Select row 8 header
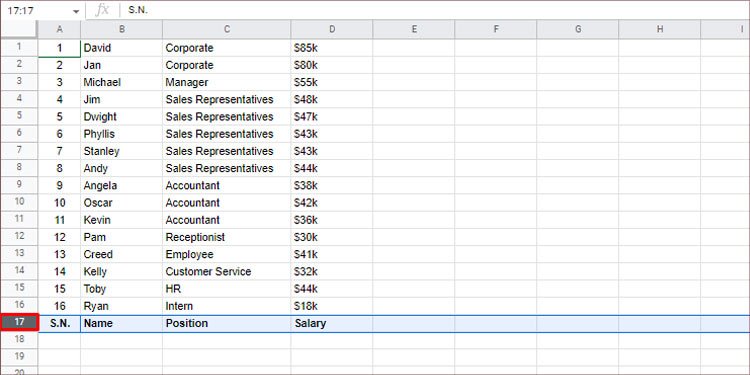The image size is (750, 375). pos(19,168)
